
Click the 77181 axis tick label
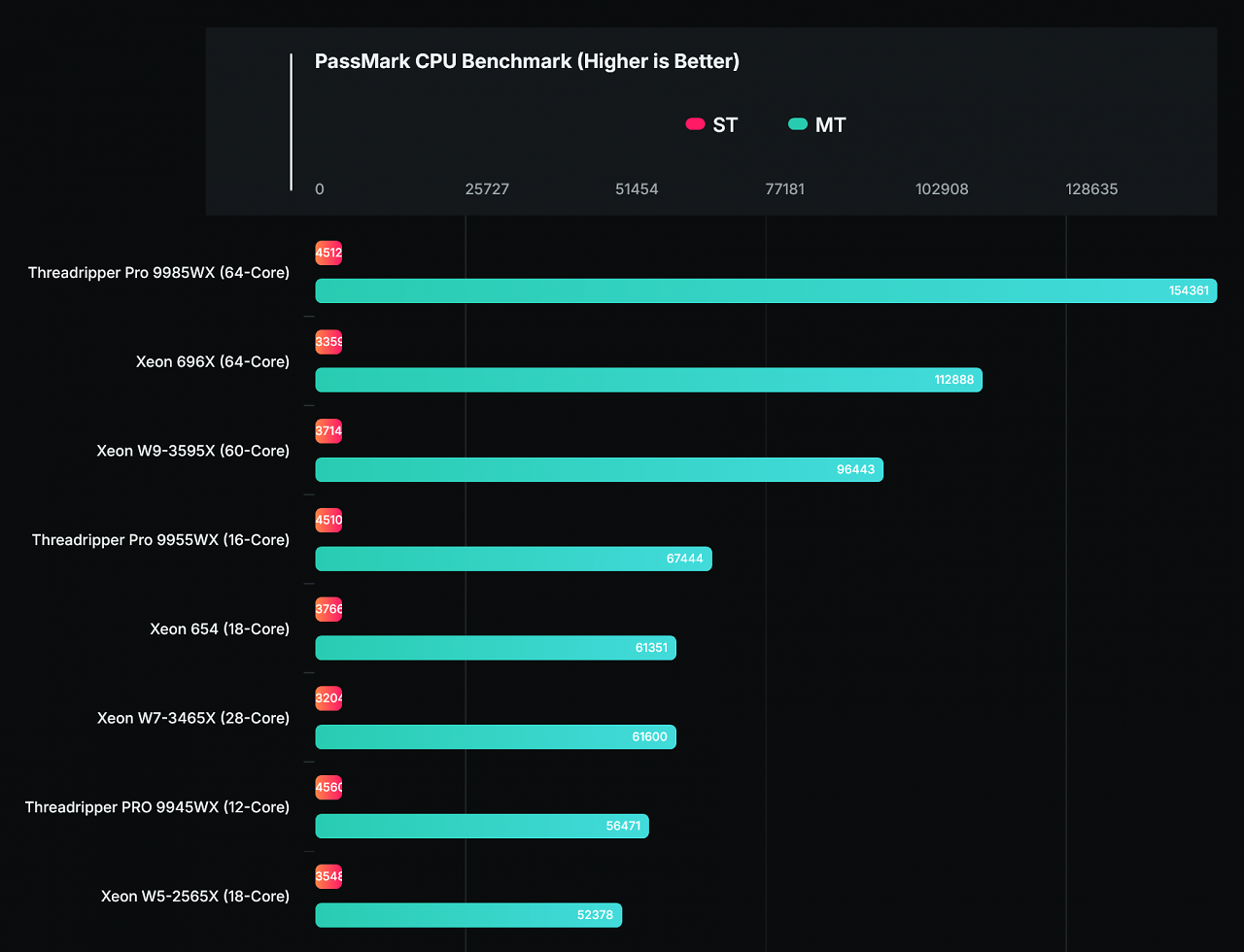[785, 188]
